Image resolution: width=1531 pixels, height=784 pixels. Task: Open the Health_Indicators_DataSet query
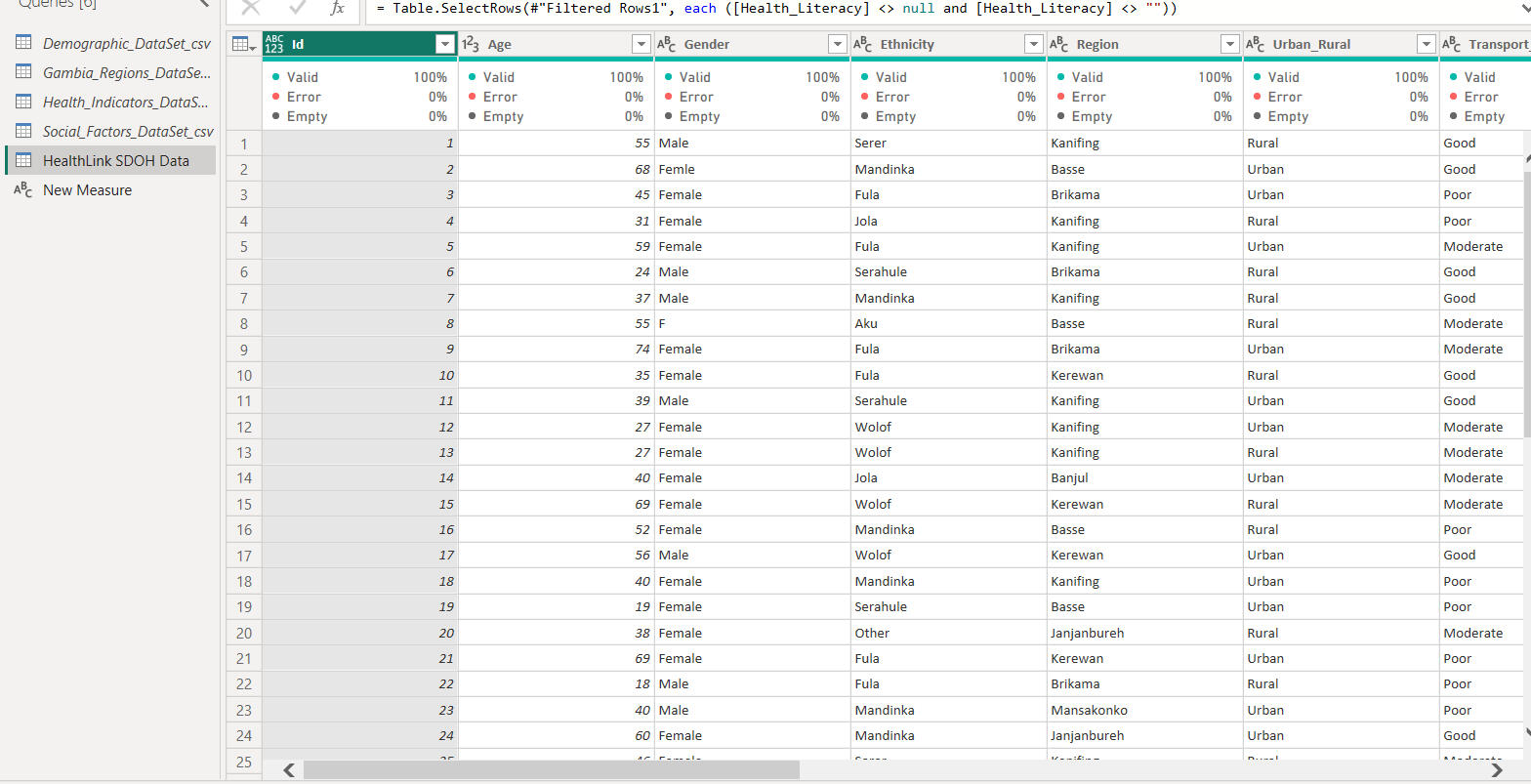[125, 102]
